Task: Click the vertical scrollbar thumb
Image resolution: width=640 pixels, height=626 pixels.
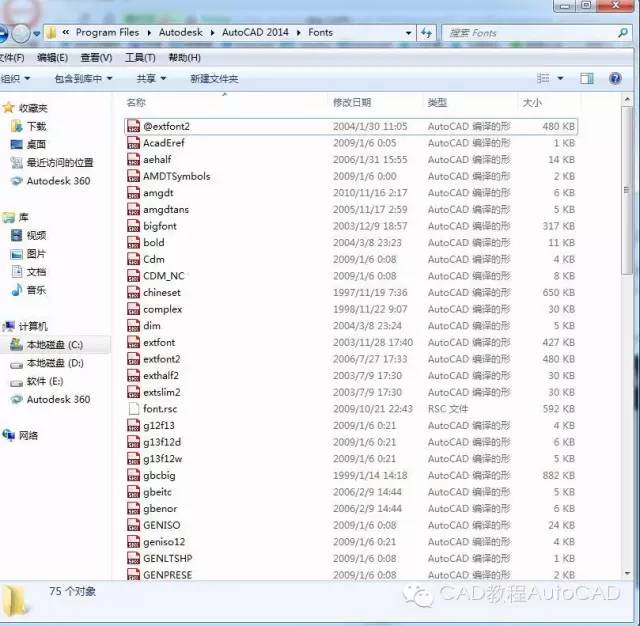Action: coord(627,191)
